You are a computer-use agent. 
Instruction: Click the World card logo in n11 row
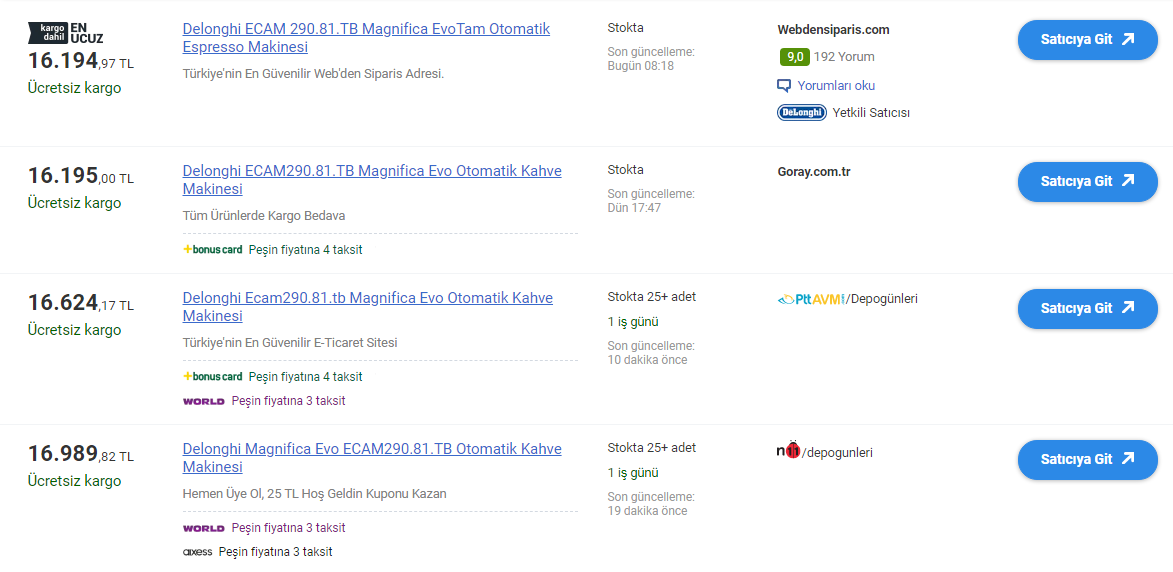point(203,528)
